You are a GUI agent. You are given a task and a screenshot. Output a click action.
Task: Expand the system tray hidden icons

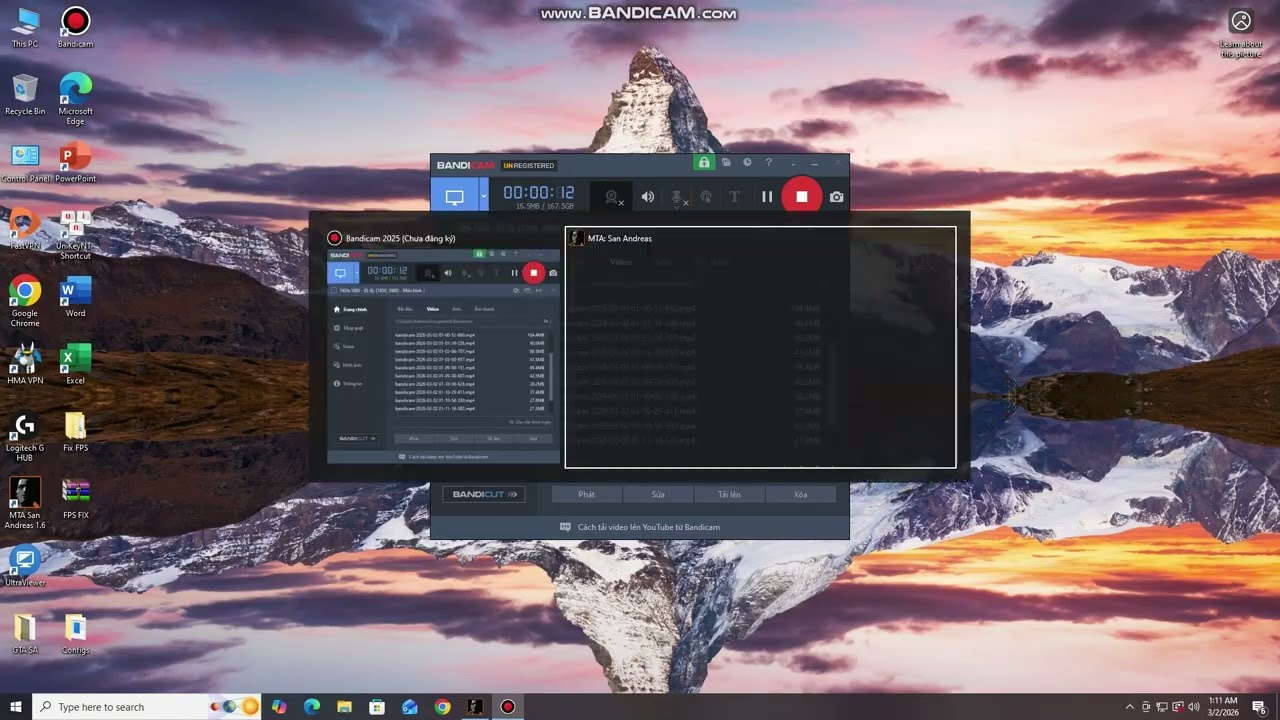1130,707
